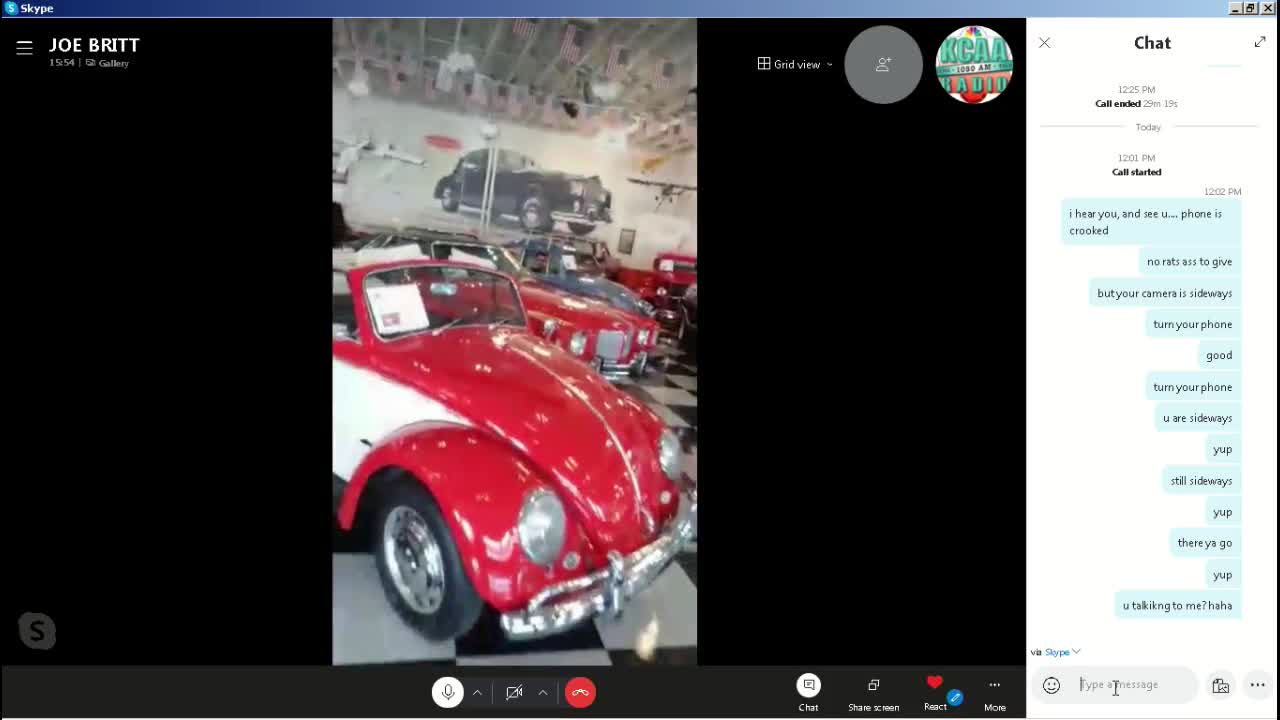
Task: Open more message options (three dots)
Action: pyautogui.click(x=1257, y=685)
